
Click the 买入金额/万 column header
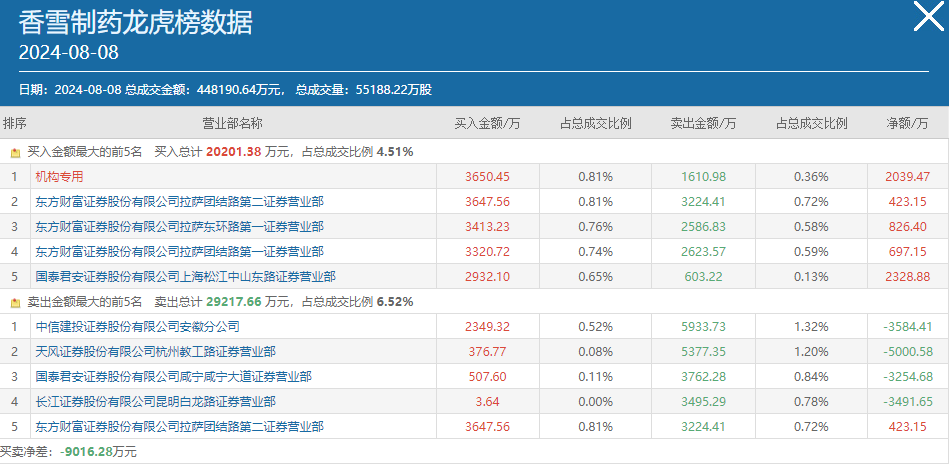coord(488,124)
